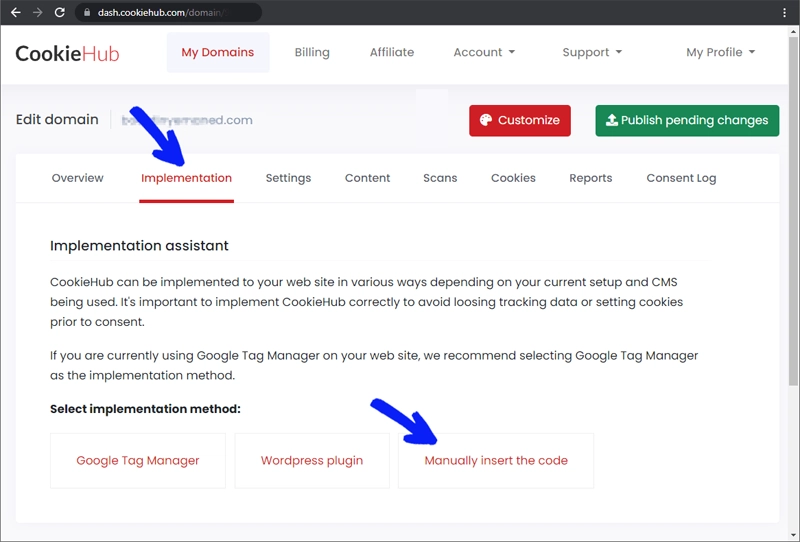The image size is (800, 542).
Task: Click the palette icon on the Customize button
Action: (x=486, y=120)
